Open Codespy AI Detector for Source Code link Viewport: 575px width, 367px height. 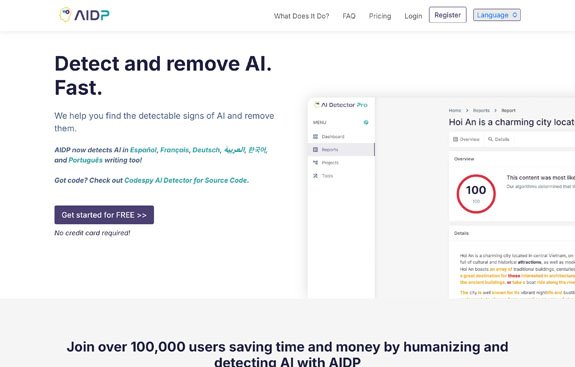click(186, 180)
